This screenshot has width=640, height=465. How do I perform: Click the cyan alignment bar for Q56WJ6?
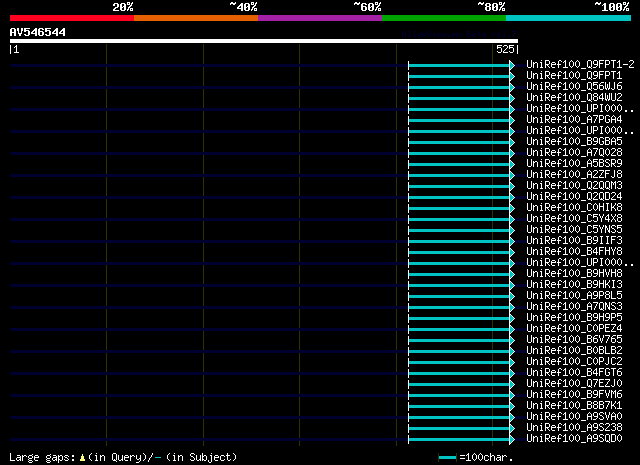(x=459, y=87)
